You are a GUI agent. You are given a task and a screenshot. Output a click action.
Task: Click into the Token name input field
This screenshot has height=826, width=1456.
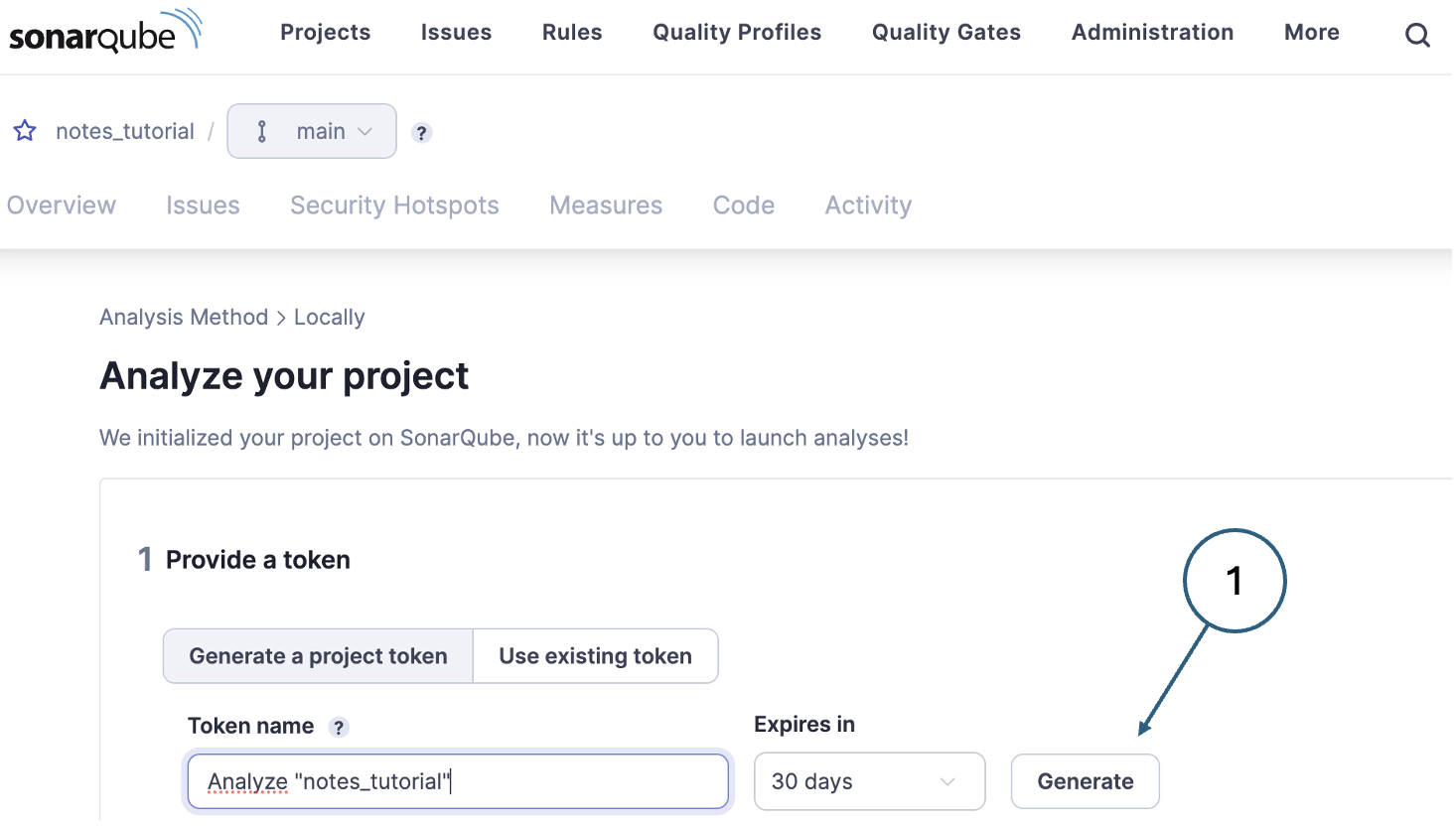(458, 781)
